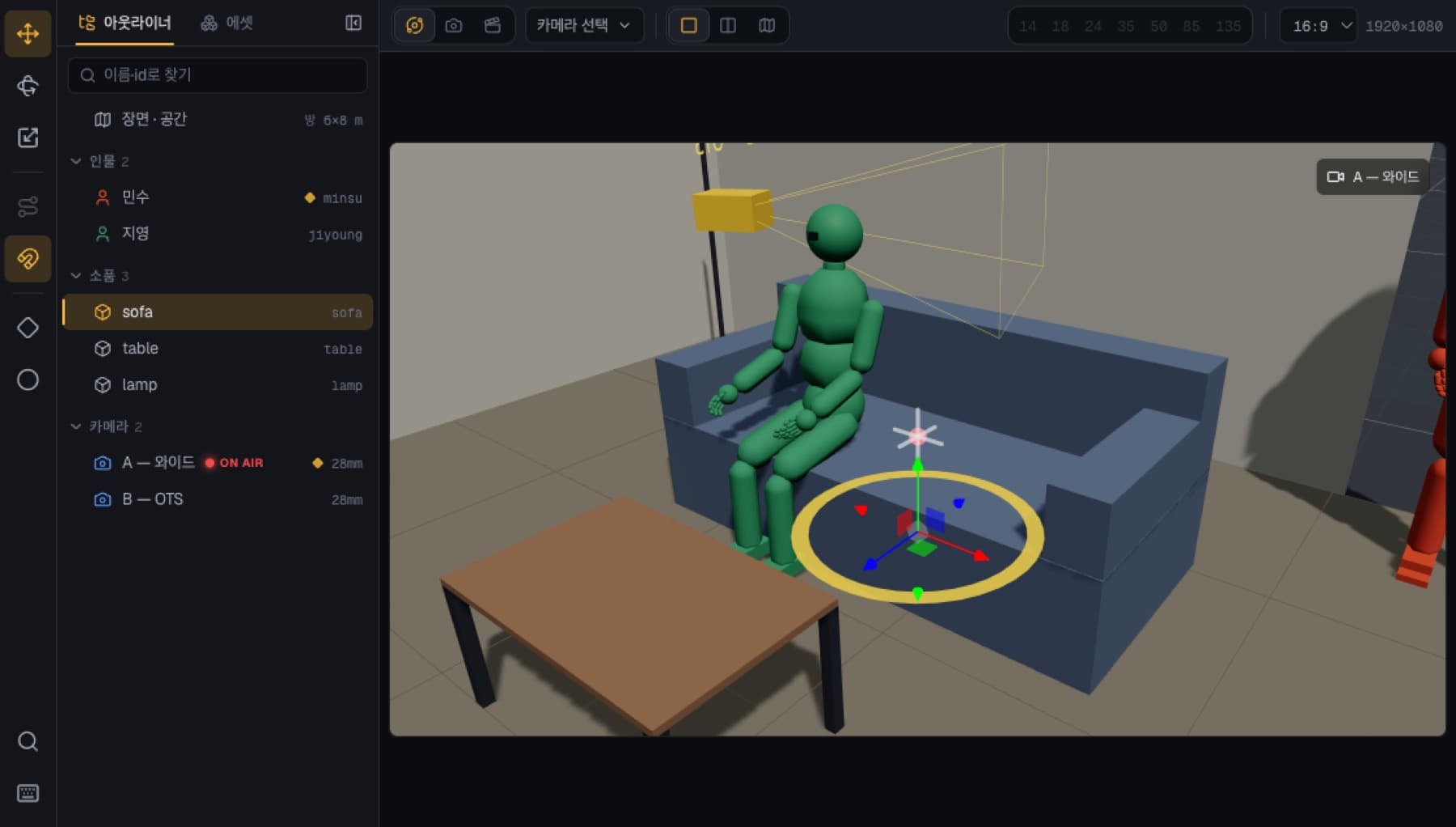Image resolution: width=1456 pixels, height=827 pixels.
Task: Select the 장면 · 공간 row
Action: [218, 120]
